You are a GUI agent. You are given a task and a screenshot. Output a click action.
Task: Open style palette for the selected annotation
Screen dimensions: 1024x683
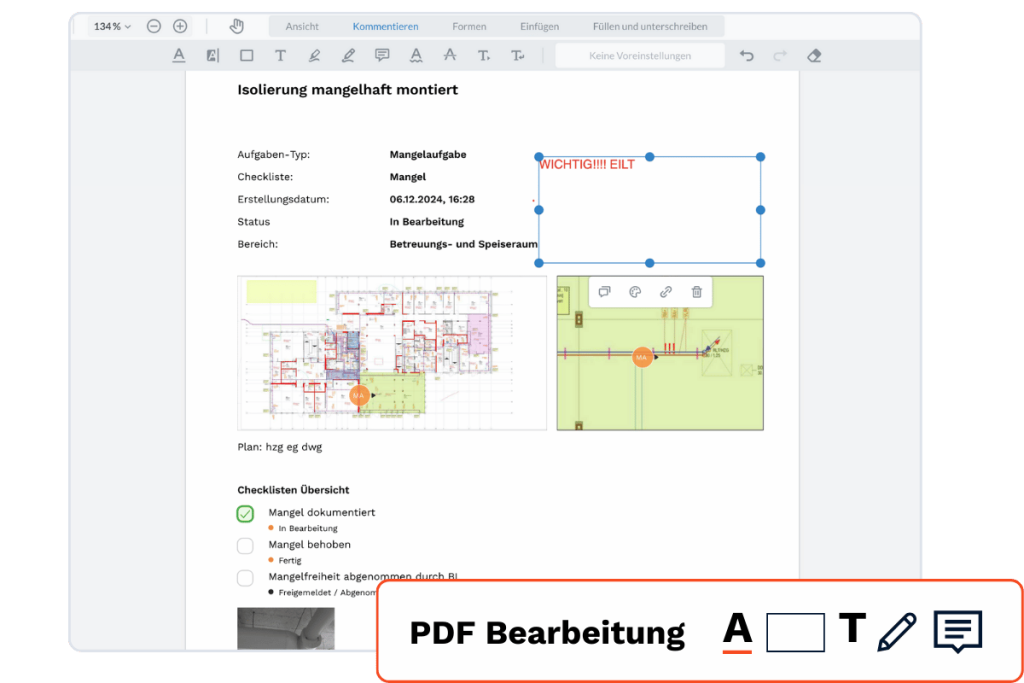tap(634, 292)
